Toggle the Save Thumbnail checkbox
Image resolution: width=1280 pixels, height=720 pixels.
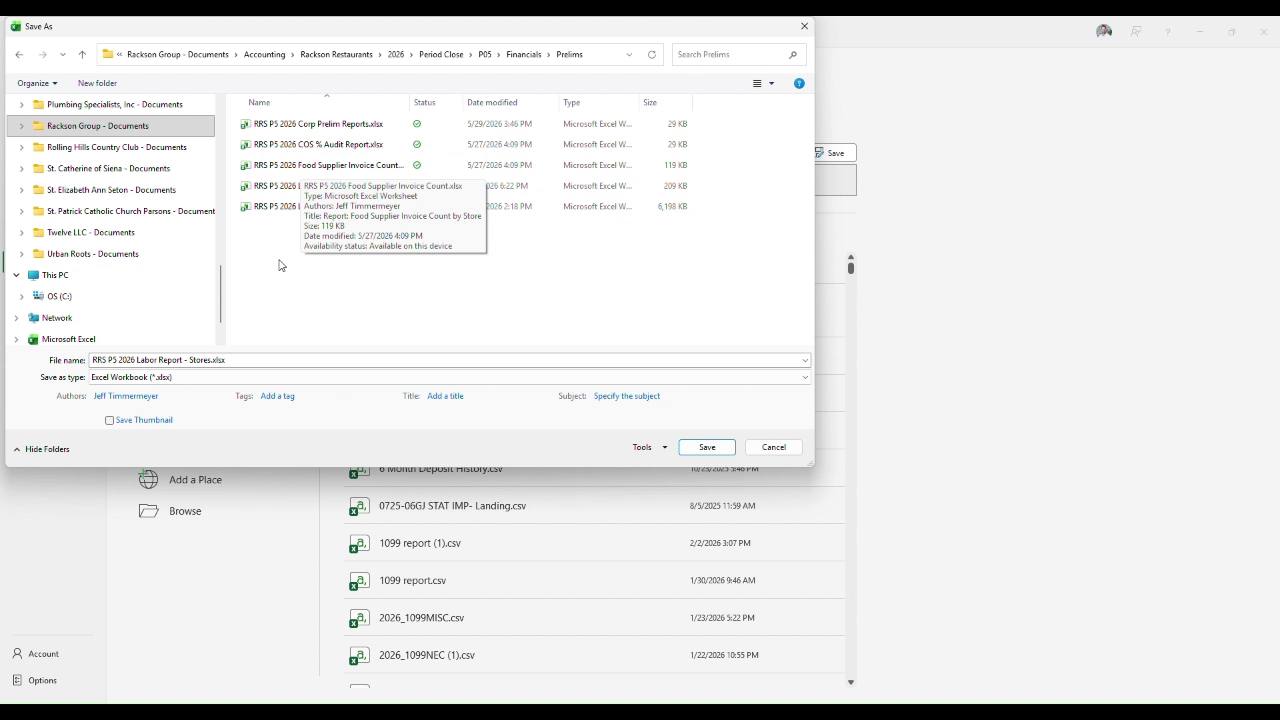[110, 421]
